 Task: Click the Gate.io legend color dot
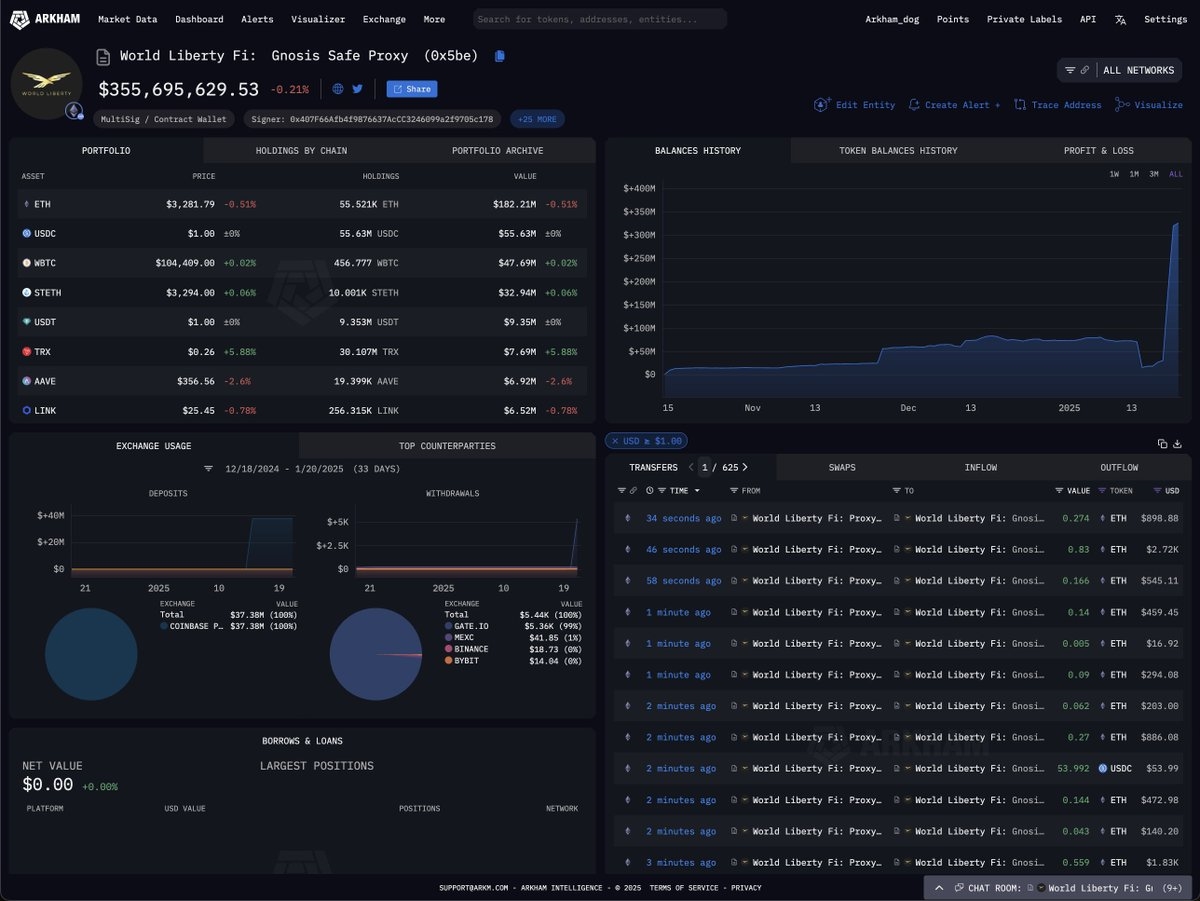pyautogui.click(x=446, y=626)
